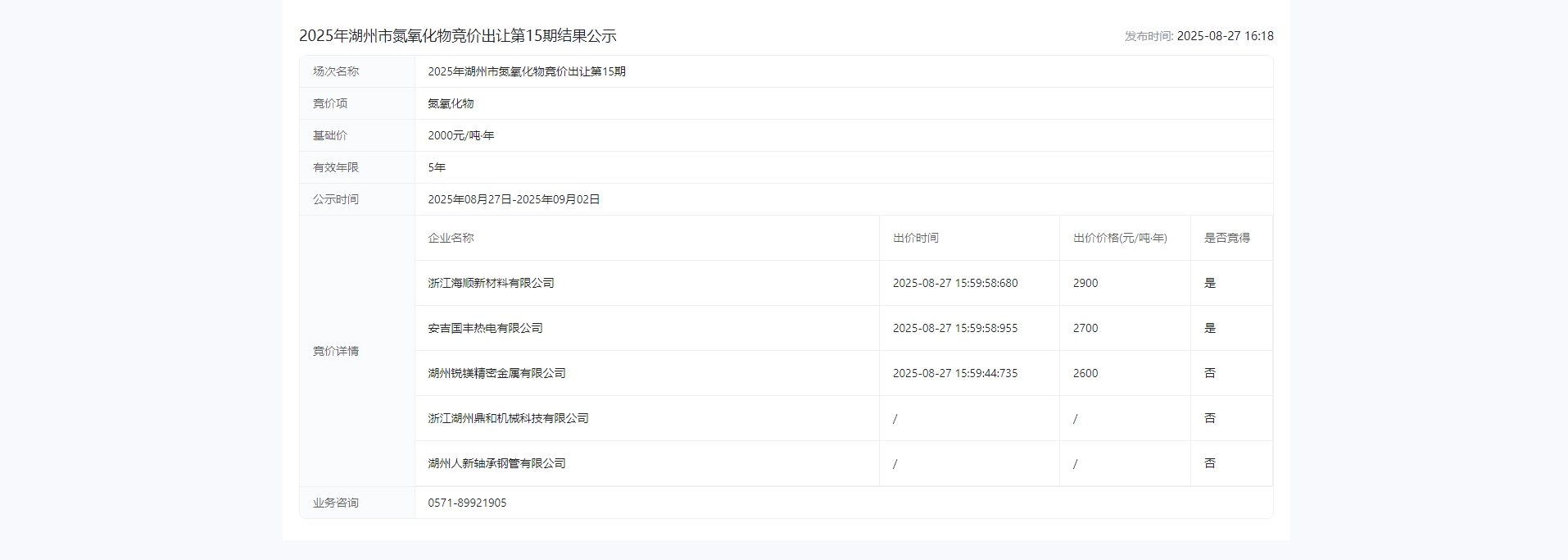Click the 企业名称 column header
Viewport: 1568px width, 560px height.
click(x=451, y=238)
